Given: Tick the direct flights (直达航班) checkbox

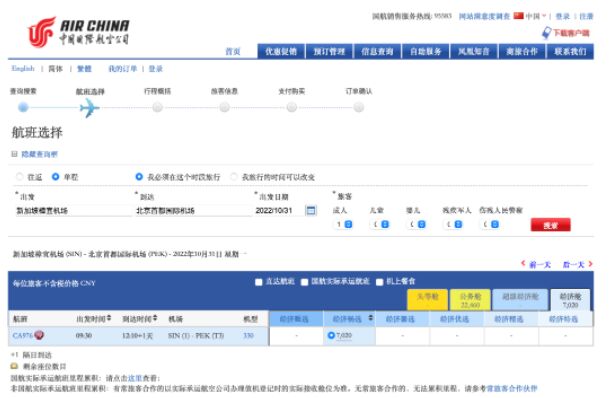Looking at the screenshot, I should 258,282.
